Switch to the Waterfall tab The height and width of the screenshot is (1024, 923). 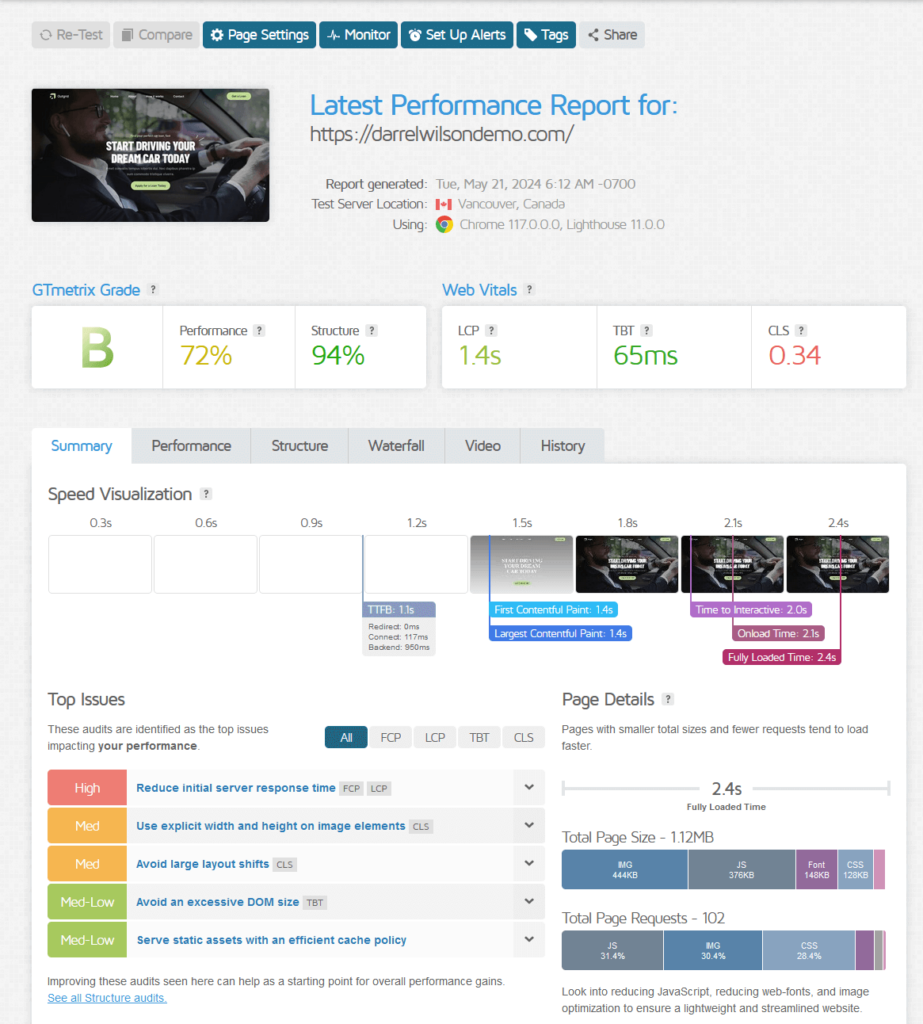pos(396,446)
